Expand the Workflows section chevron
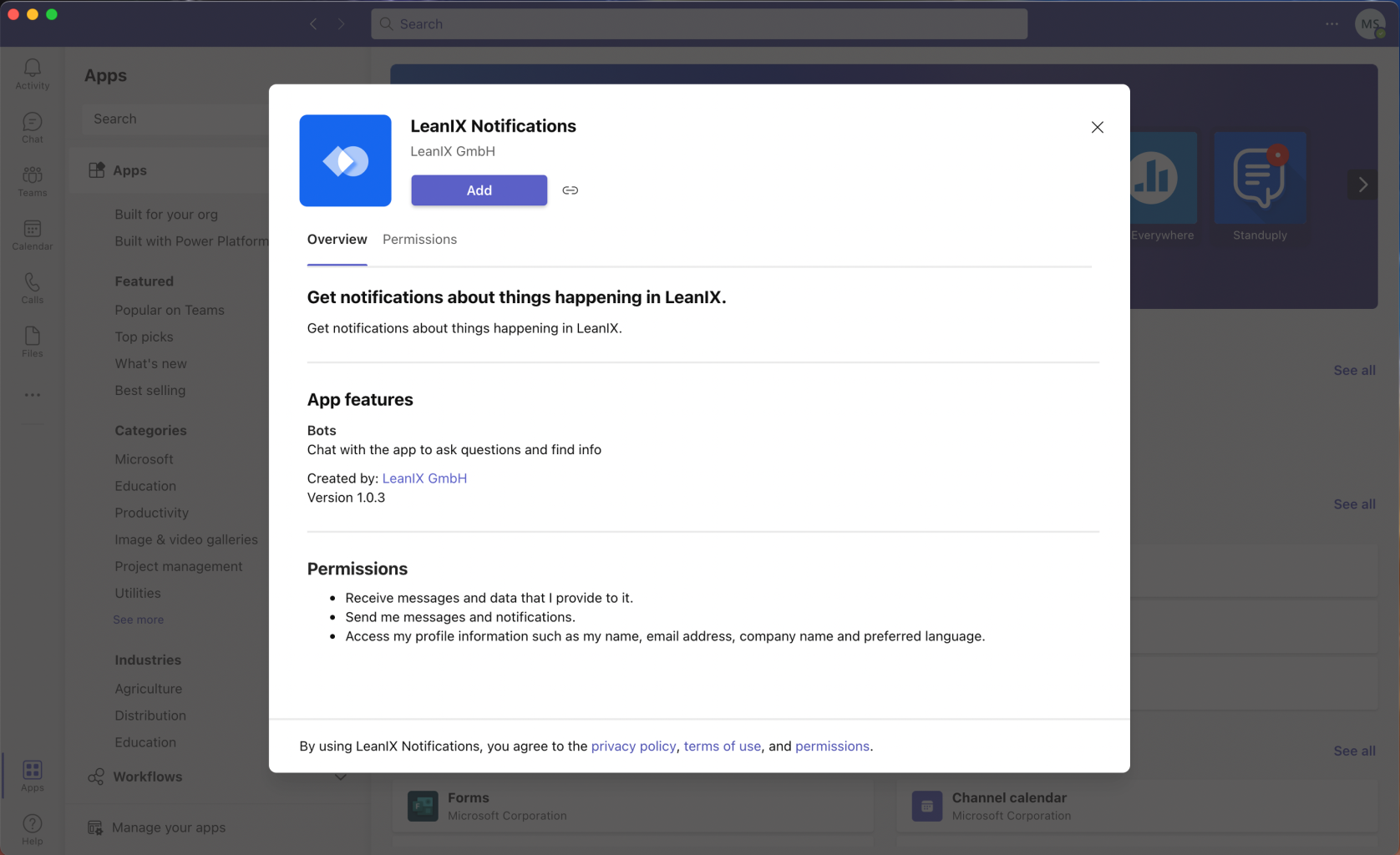The width and height of the screenshot is (1400, 855). (340, 777)
